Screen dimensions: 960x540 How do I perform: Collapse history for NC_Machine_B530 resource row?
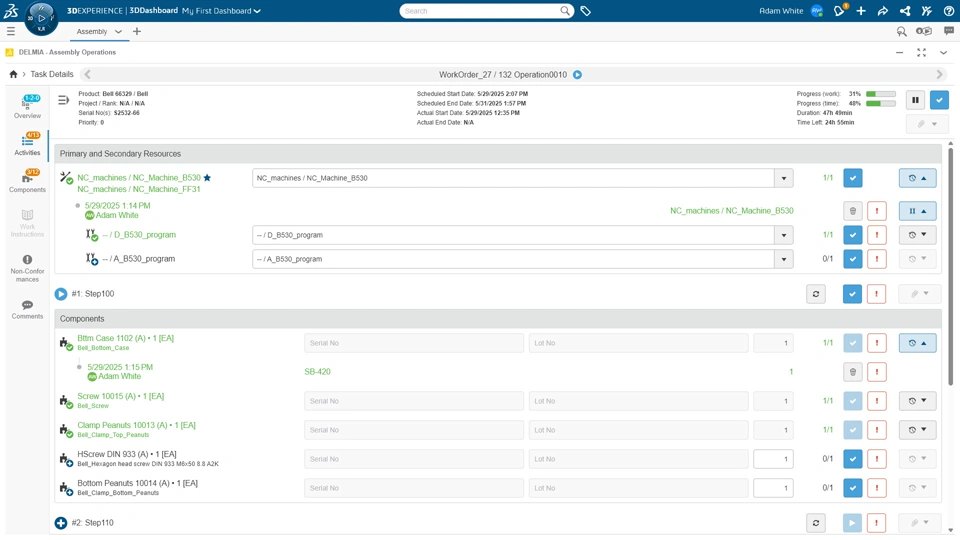click(917, 178)
